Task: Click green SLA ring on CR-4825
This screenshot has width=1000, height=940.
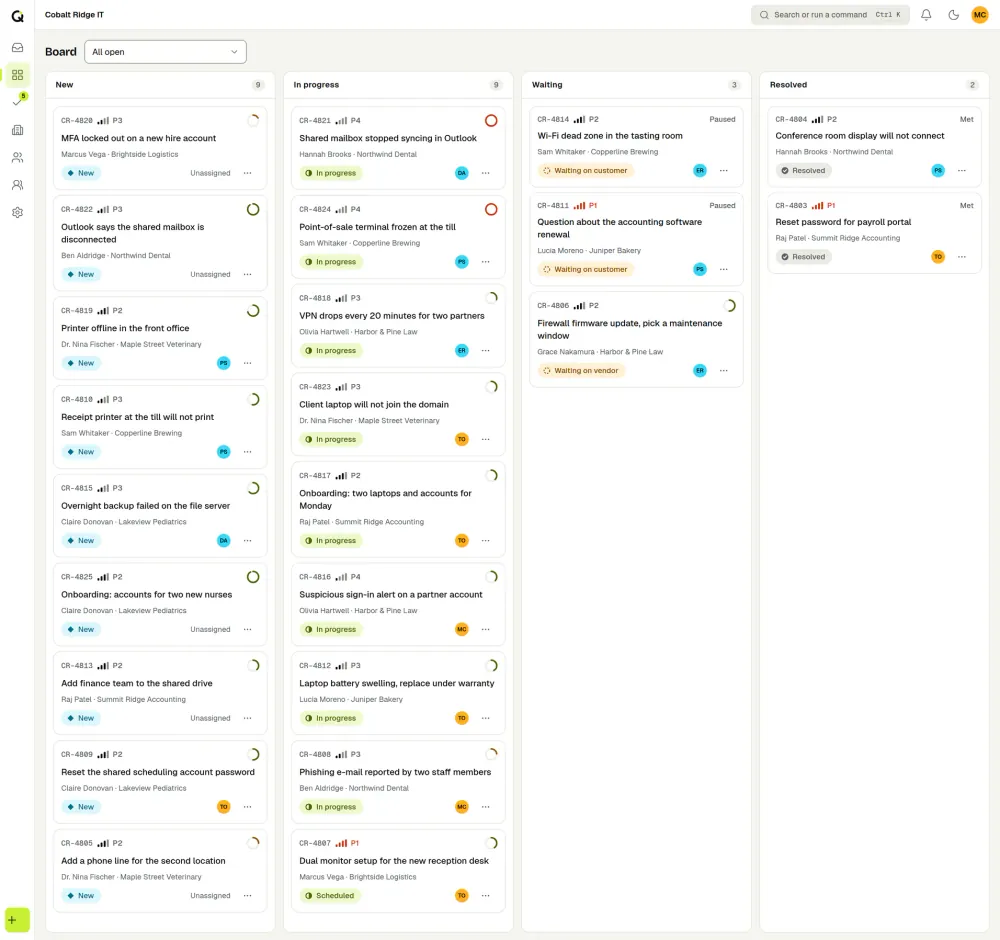Action: pos(253,576)
